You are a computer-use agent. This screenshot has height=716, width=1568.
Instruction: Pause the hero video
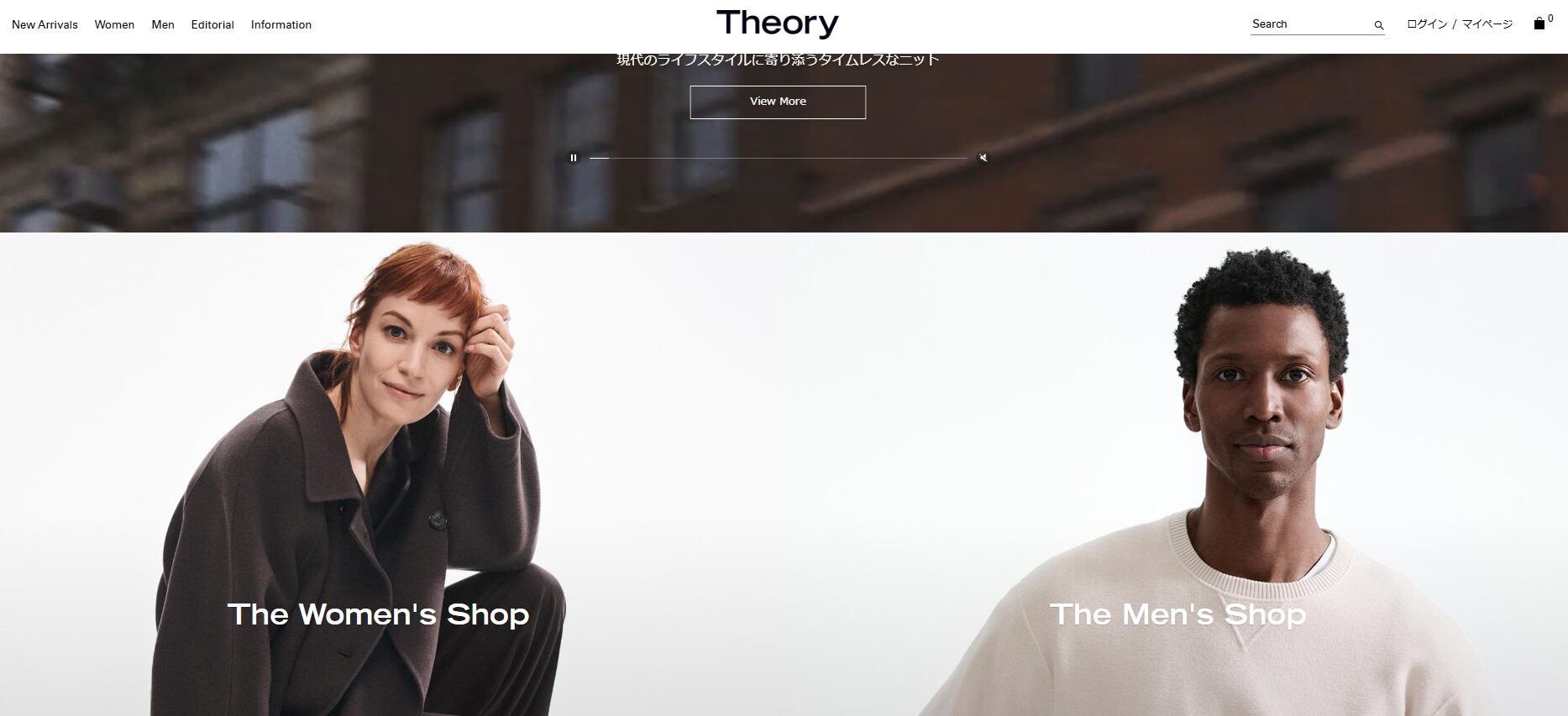click(574, 158)
